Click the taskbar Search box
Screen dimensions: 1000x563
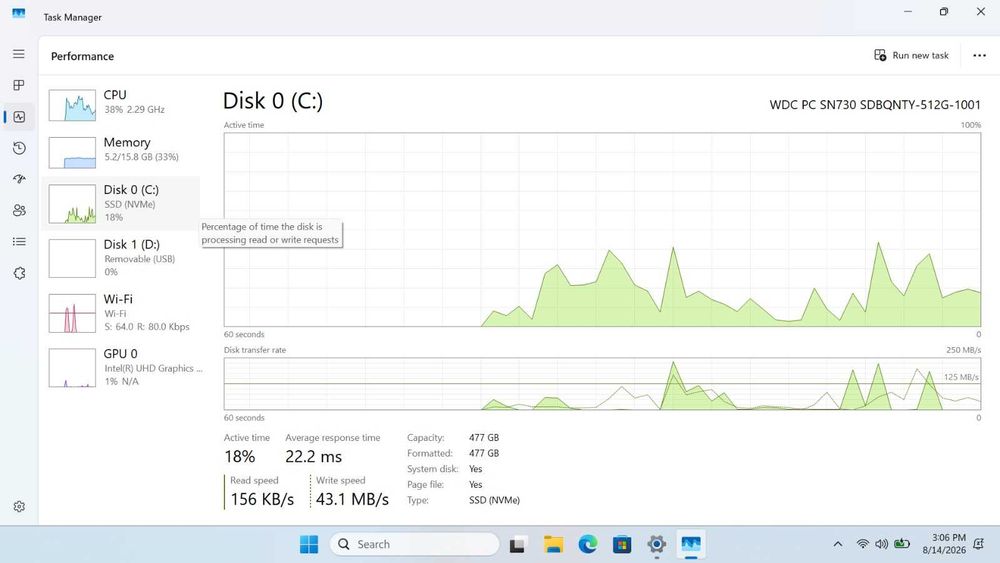click(415, 545)
